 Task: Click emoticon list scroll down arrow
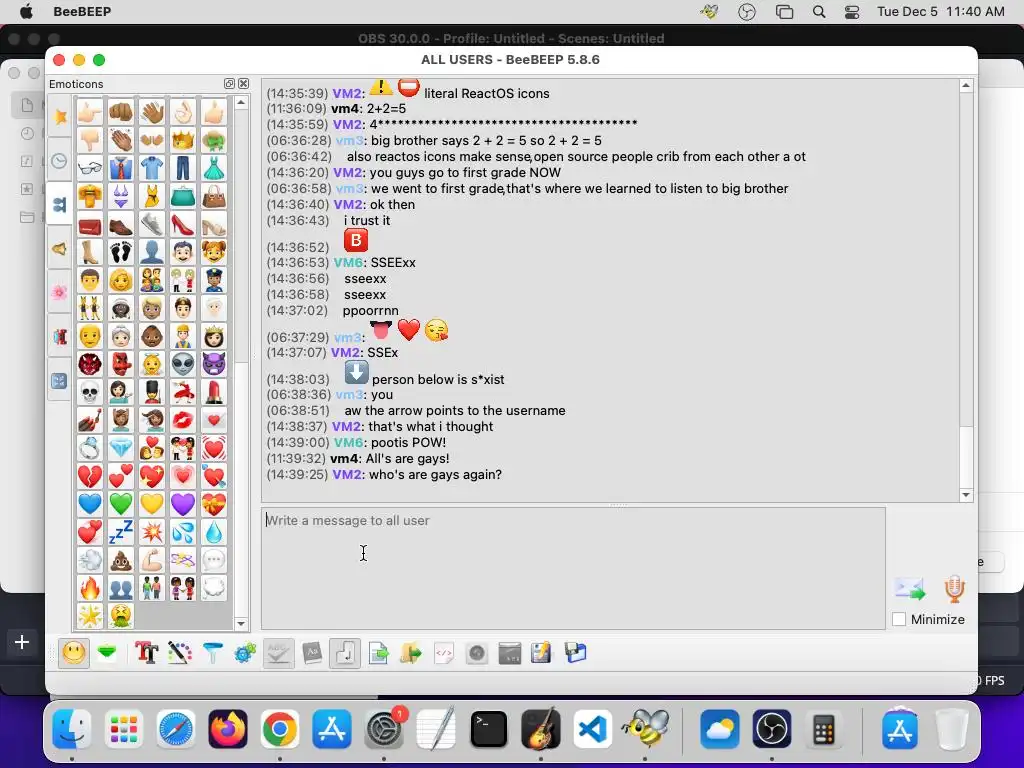241,623
